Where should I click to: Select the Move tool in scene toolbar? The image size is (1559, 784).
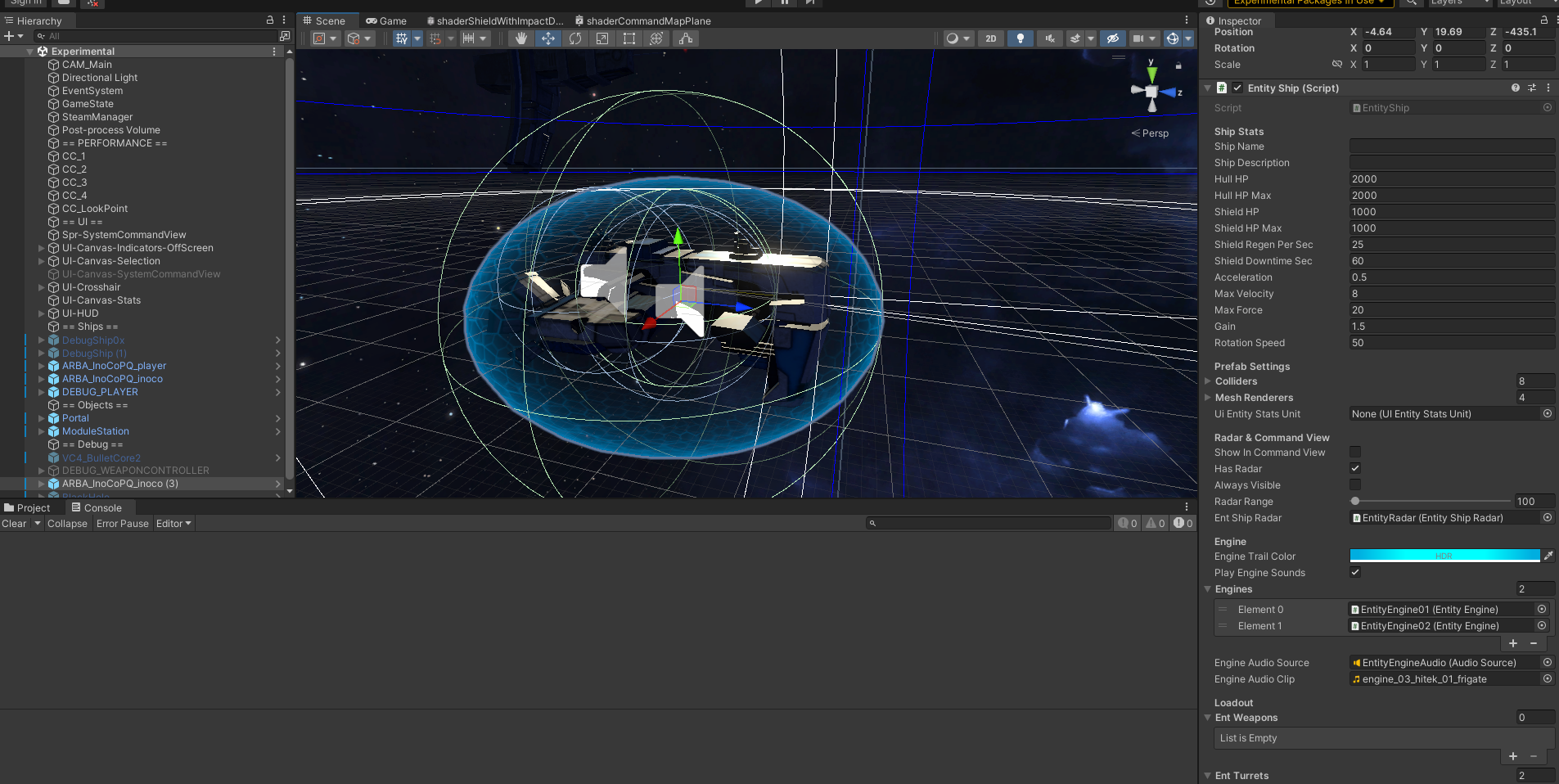547,38
